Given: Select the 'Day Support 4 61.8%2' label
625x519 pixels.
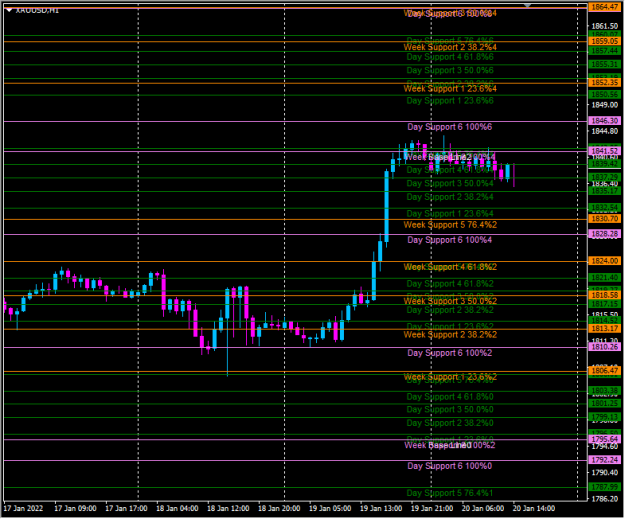Looking at the screenshot, I should 450,284.
